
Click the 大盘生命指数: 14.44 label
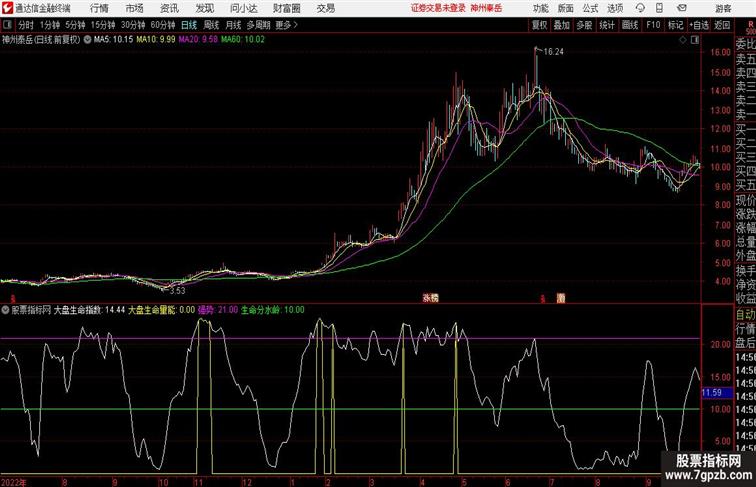click(89, 310)
